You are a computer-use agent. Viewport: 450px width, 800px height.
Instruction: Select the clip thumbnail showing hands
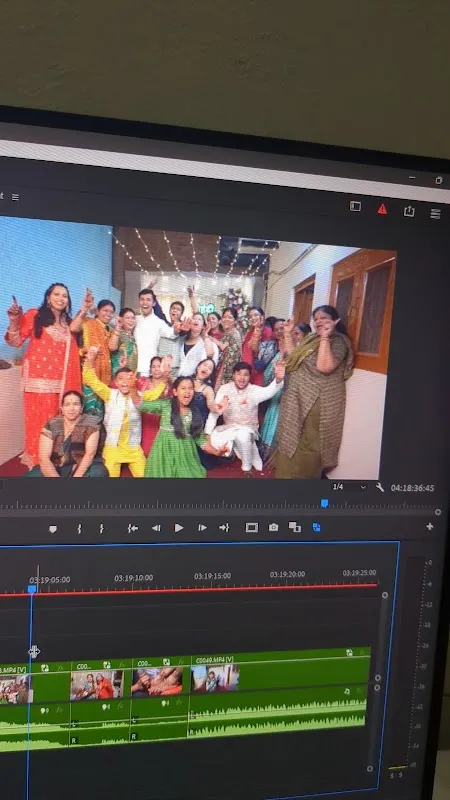coord(157,681)
